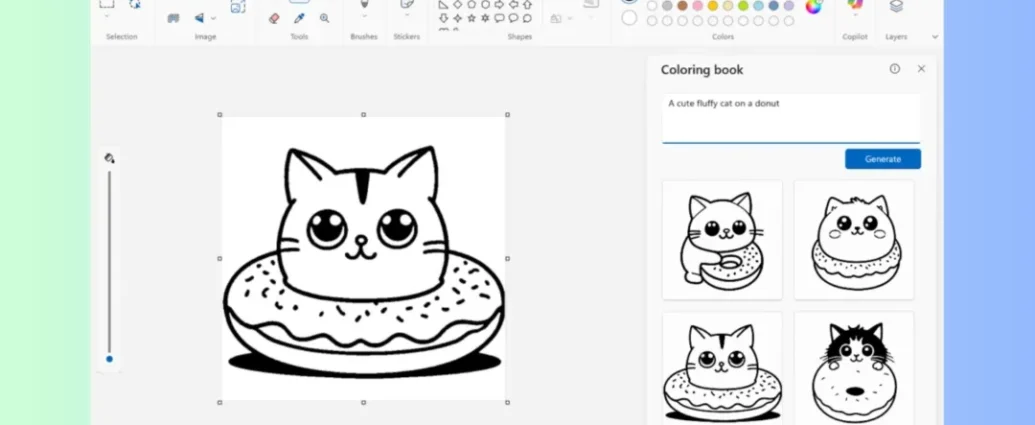Expand the Stickers dropdown
The width and height of the screenshot is (1035, 425).
tap(407, 16)
